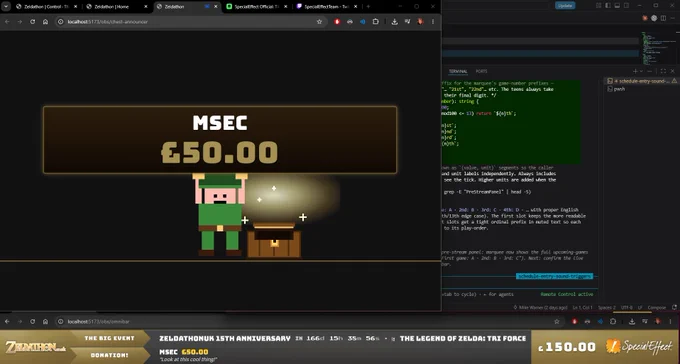Reload the chest-announcer page
Viewport: 680px width, 364px height.
(33, 22)
